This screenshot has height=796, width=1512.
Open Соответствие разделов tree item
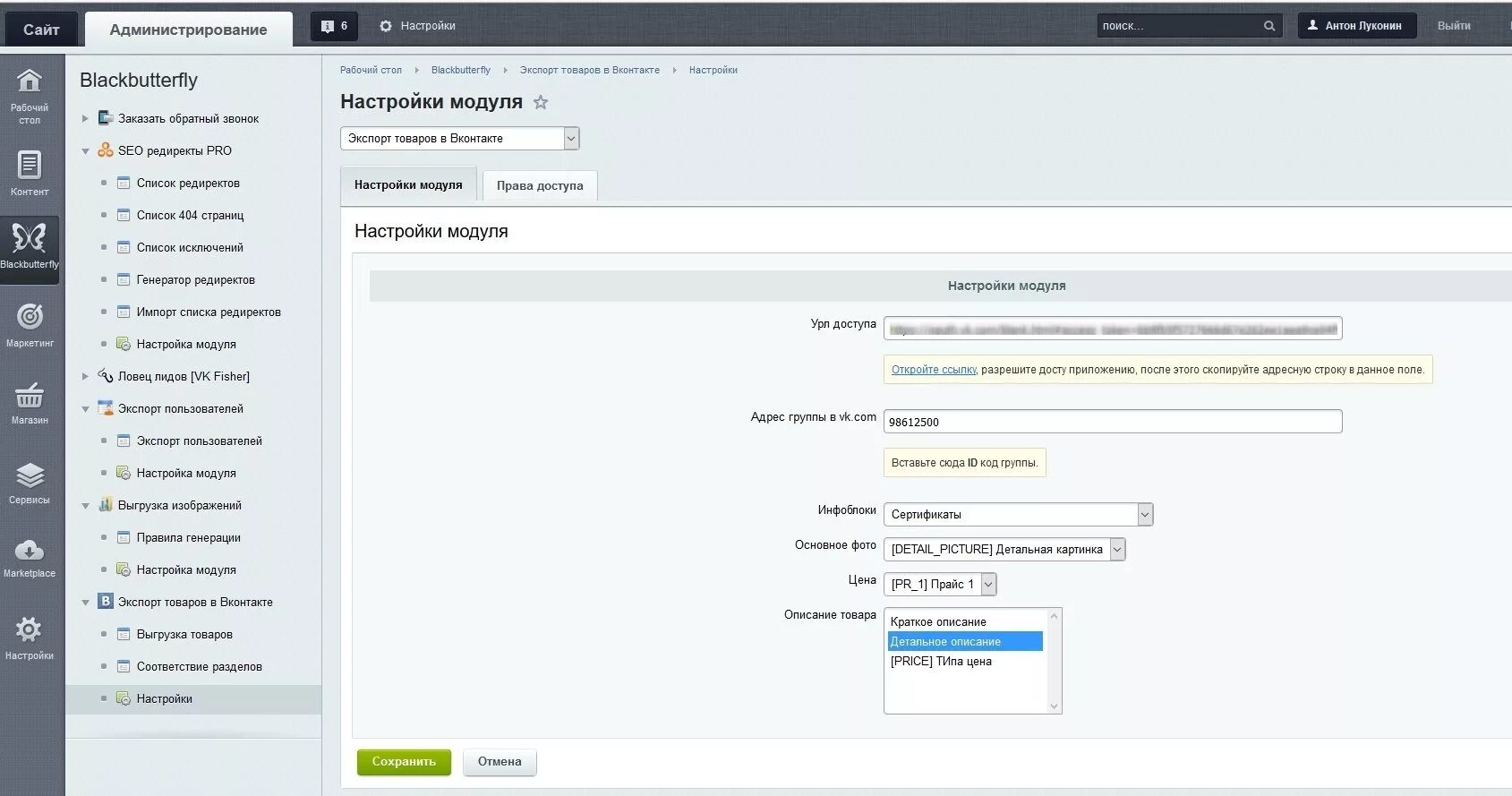[200, 666]
